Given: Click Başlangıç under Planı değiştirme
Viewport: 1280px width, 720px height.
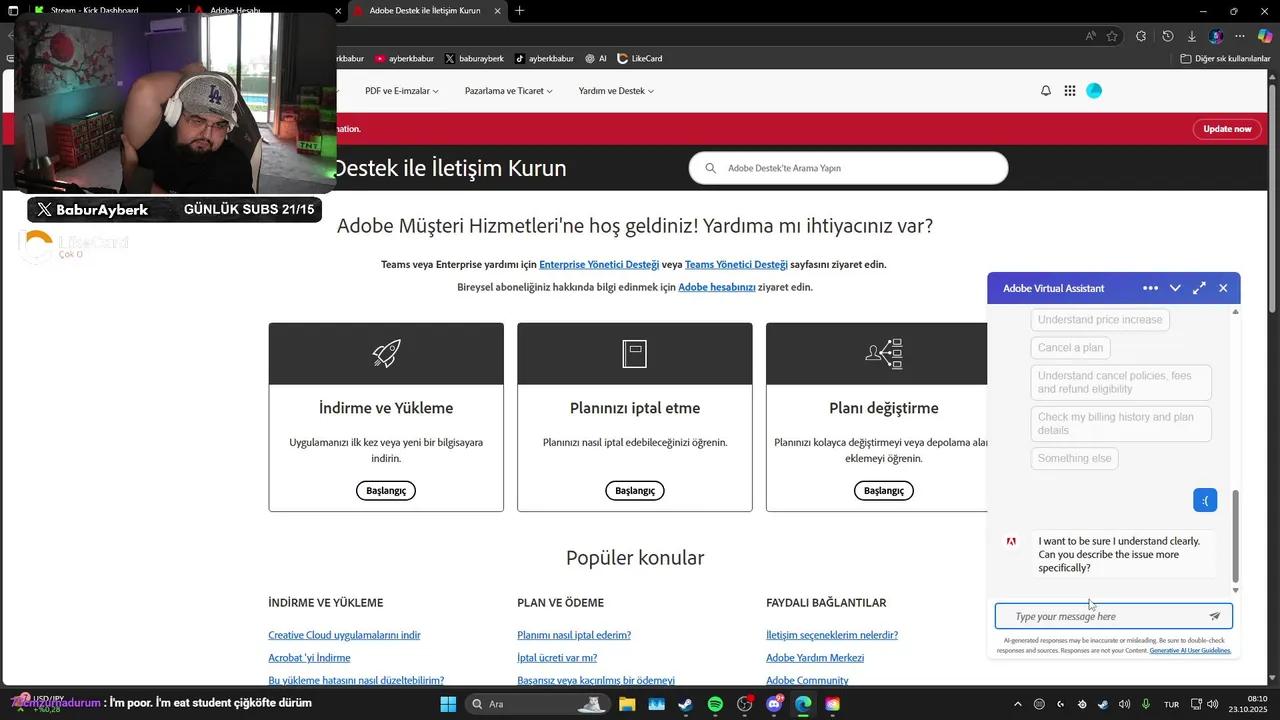Looking at the screenshot, I should (x=884, y=491).
